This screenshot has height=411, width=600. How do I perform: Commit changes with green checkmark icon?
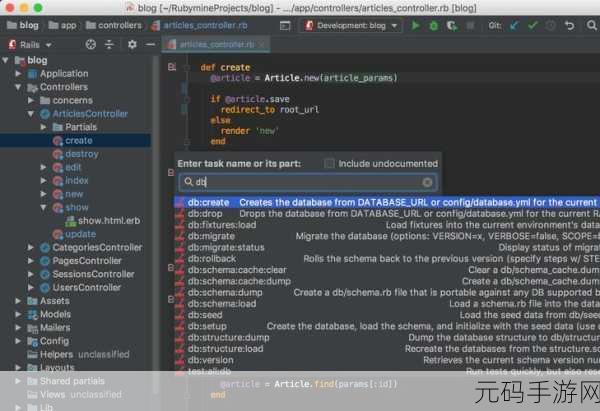point(532,26)
